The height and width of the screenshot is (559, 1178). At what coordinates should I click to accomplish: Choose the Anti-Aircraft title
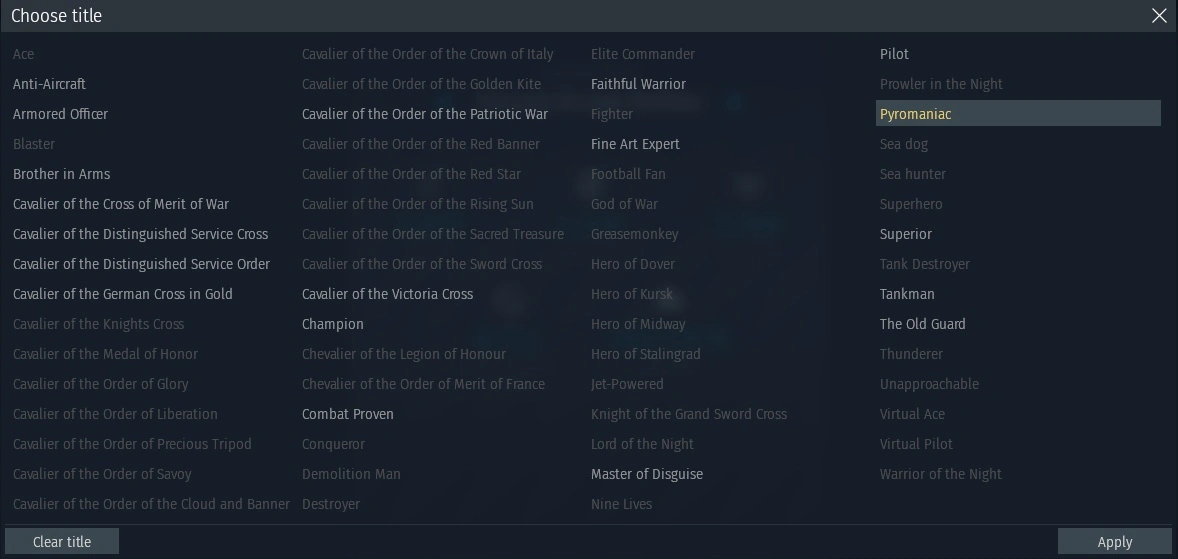point(49,84)
